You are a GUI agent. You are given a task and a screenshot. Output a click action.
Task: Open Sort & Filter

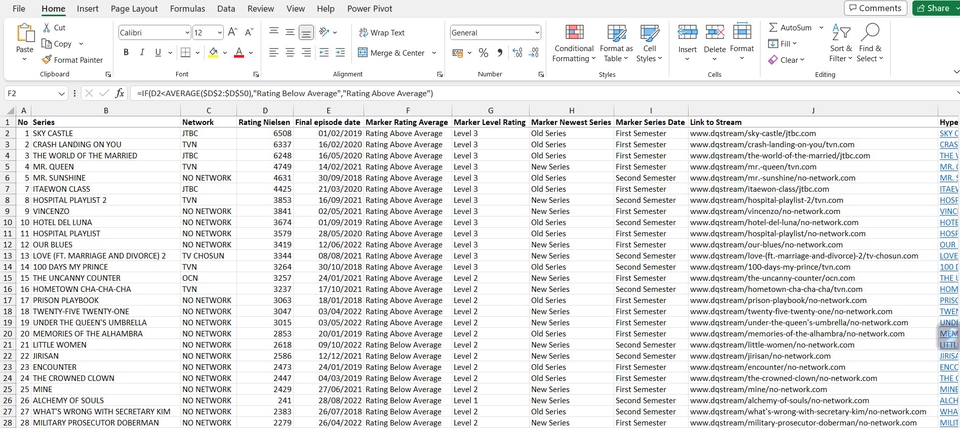(x=841, y=43)
